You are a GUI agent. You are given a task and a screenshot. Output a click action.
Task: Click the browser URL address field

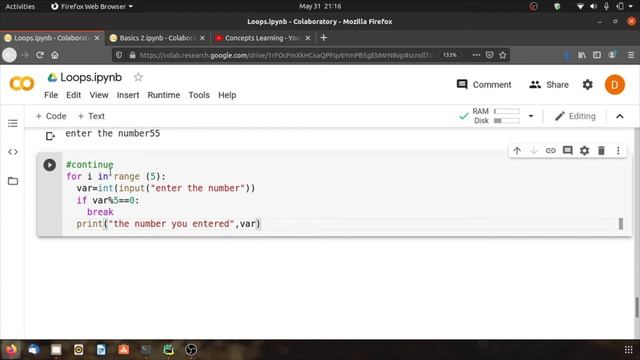click(286, 55)
